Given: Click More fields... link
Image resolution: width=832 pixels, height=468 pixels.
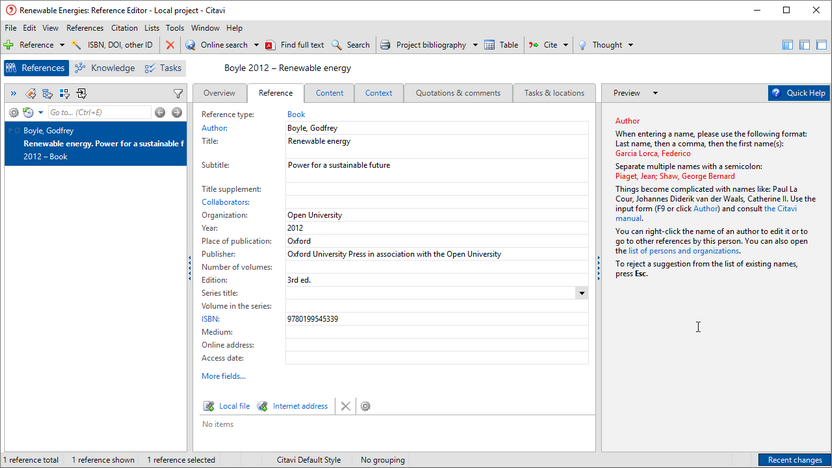Looking at the screenshot, I should point(223,376).
